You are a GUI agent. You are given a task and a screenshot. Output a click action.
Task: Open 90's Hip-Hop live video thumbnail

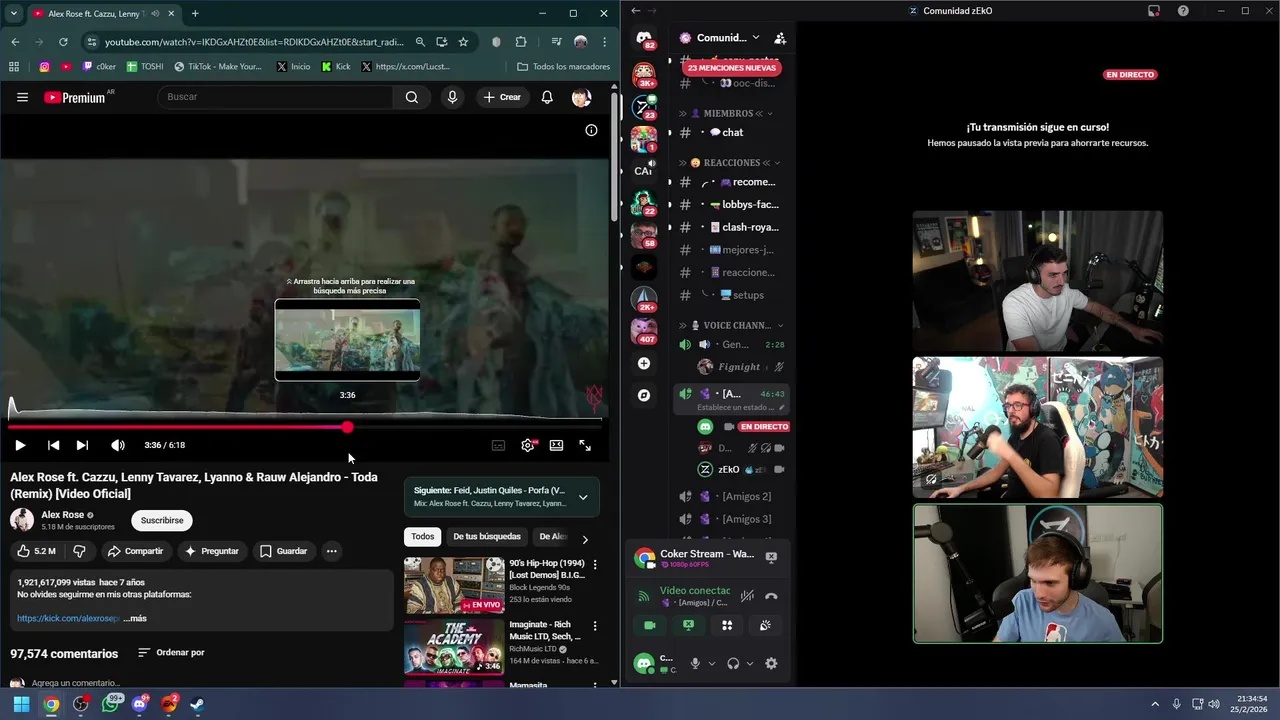454,585
